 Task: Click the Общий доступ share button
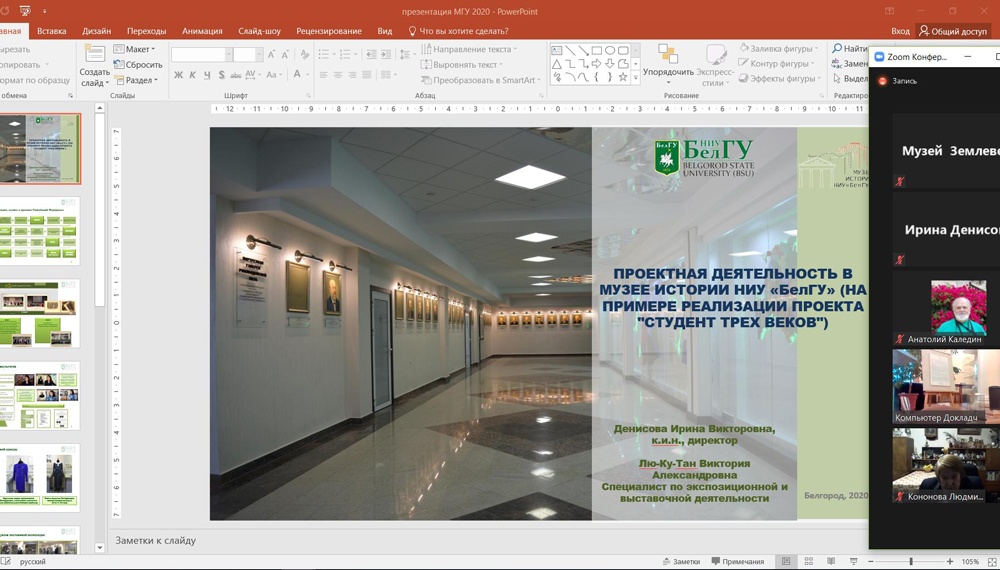pyautogui.click(x=953, y=31)
